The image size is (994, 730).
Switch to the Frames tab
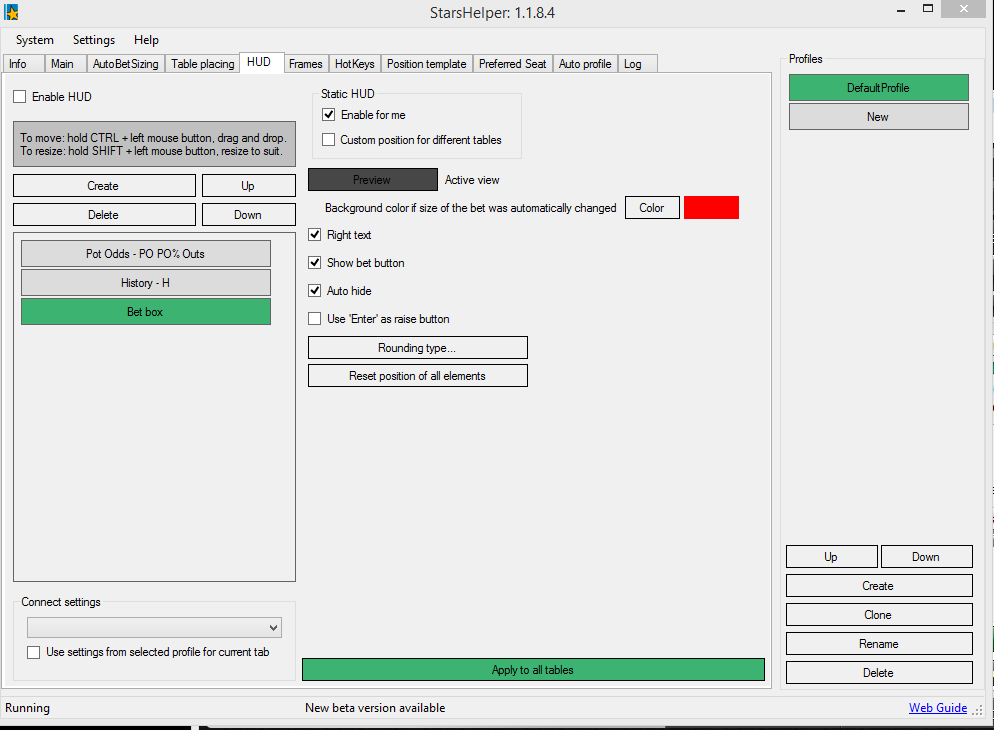306,64
